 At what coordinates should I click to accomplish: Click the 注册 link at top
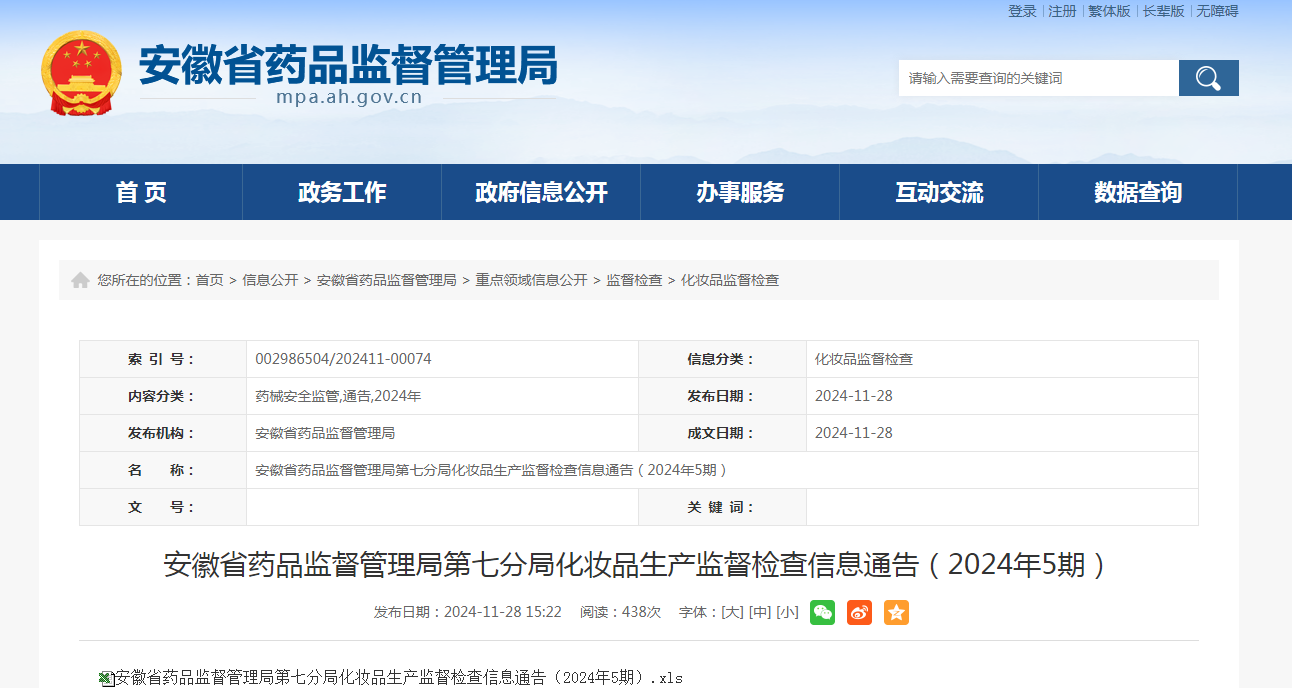[x=1062, y=11]
